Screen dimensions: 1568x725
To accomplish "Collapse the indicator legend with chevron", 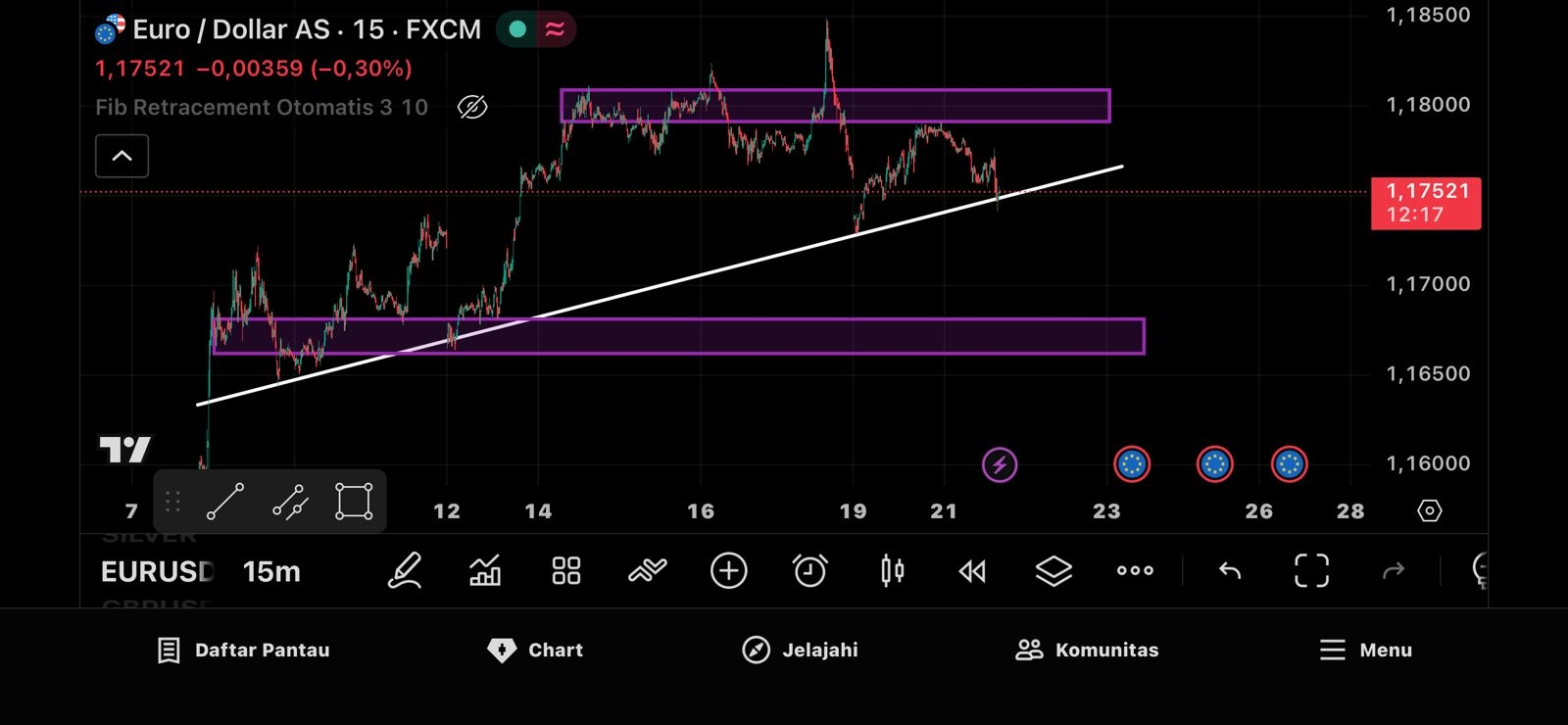I will point(122,156).
